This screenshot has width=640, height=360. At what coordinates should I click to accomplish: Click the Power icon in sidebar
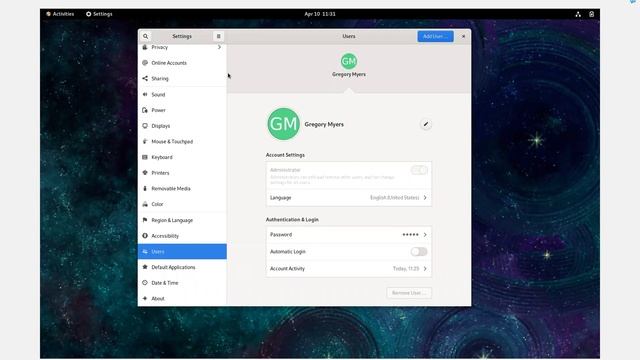point(145,110)
